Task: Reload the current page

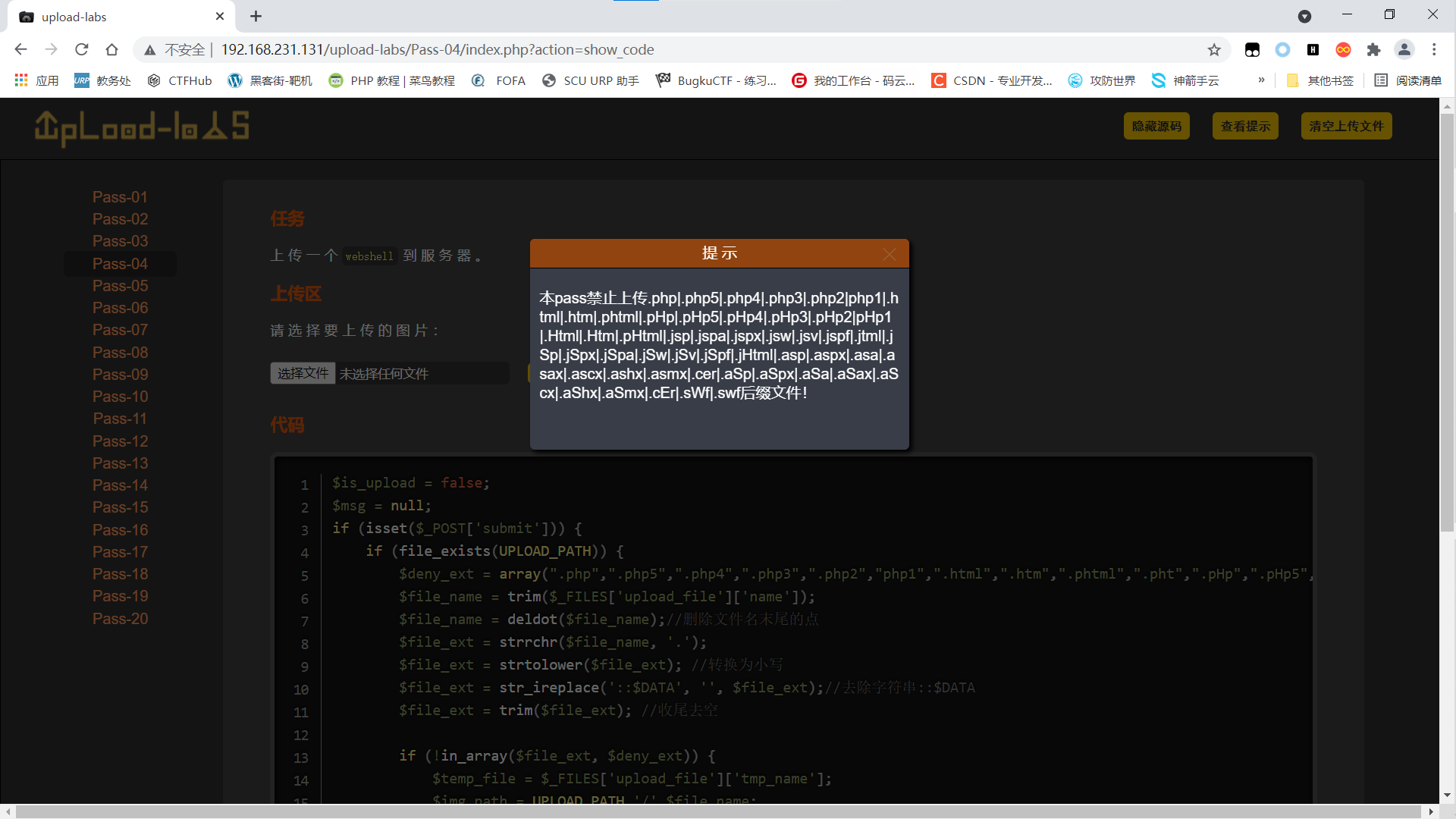Action: coord(82,49)
